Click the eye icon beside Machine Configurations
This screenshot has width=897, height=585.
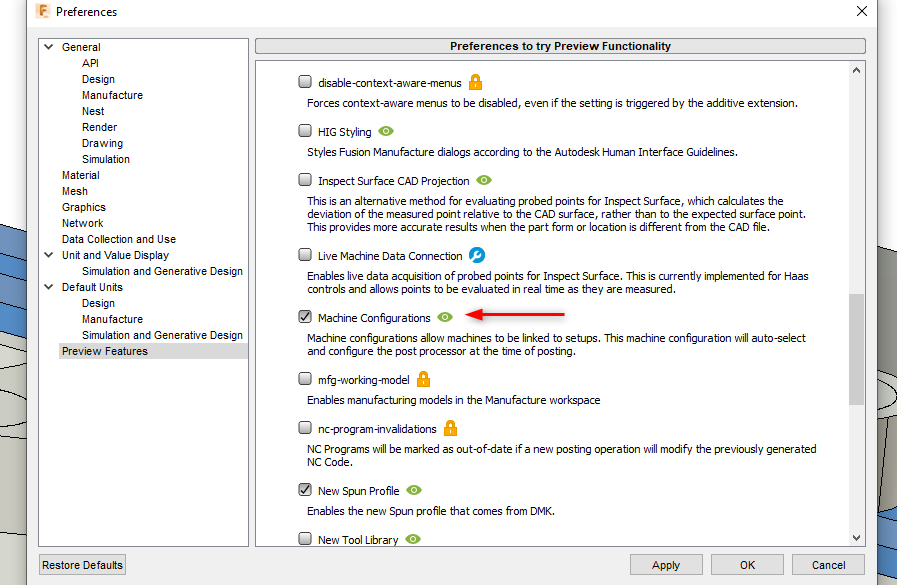[x=445, y=316]
